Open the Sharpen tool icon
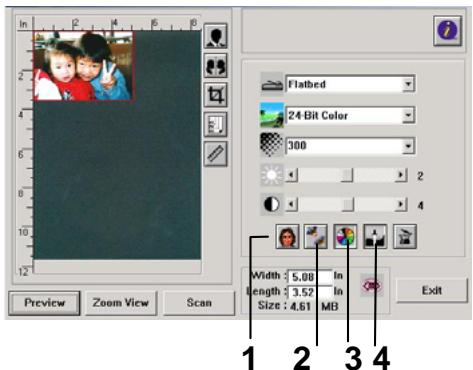 [x=316, y=237]
